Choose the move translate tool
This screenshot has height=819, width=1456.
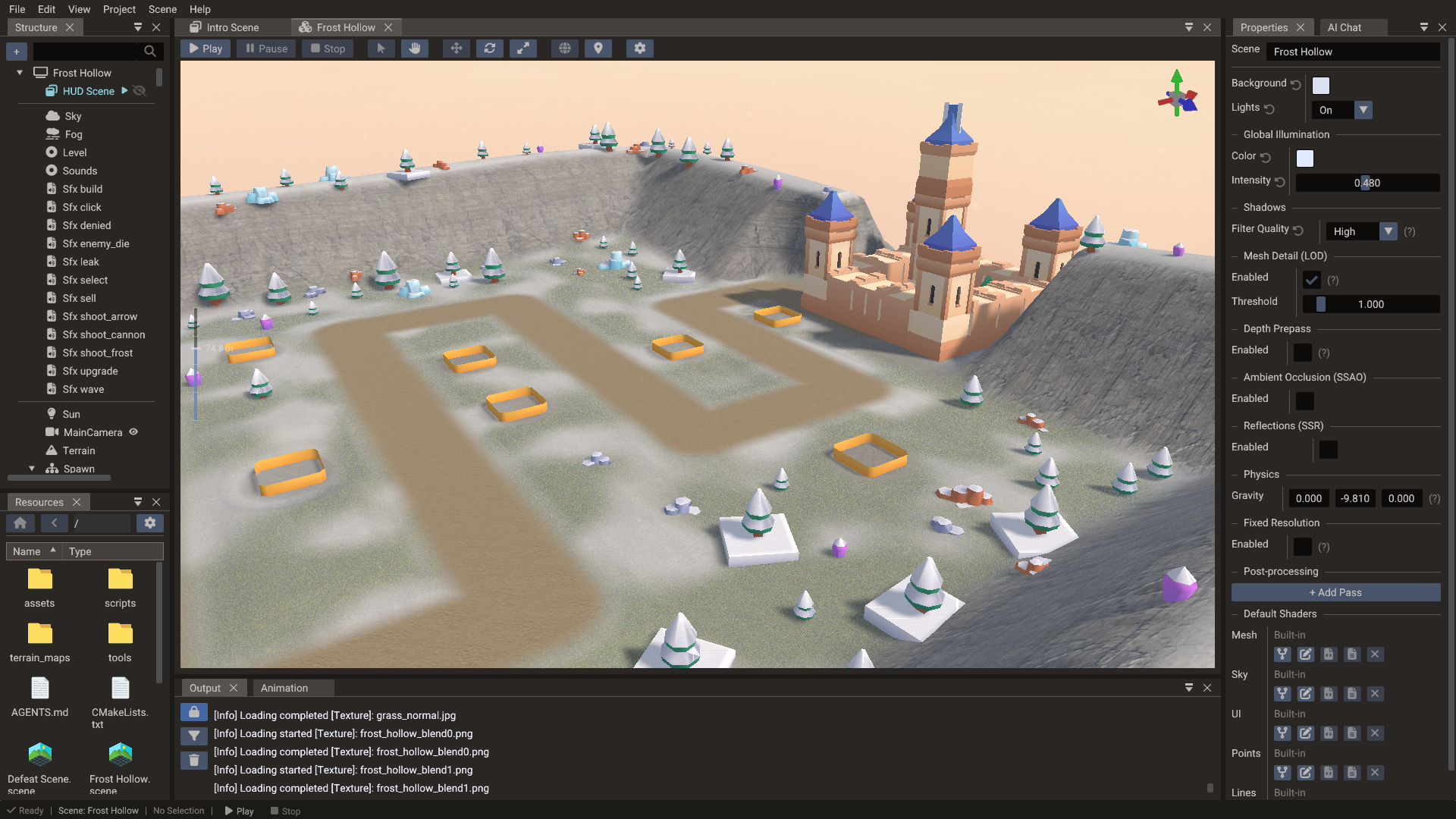pos(457,49)
